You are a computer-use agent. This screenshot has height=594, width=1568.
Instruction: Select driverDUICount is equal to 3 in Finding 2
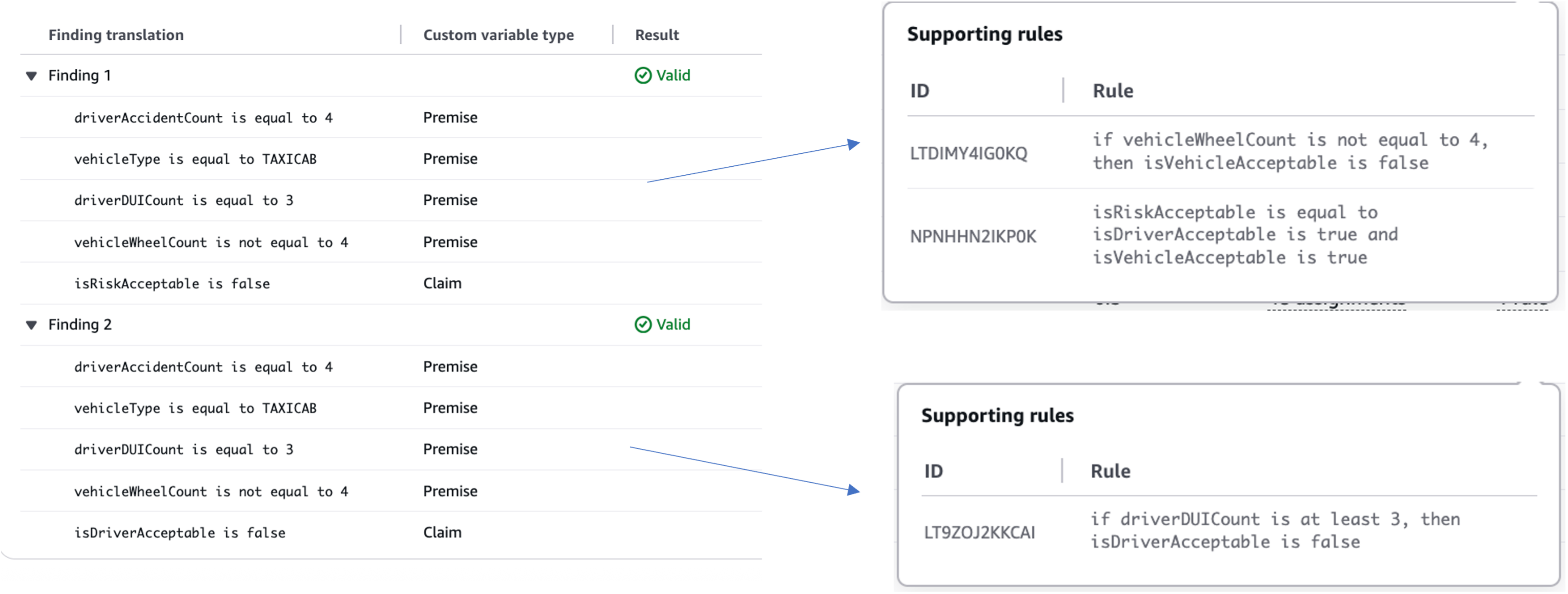coord(183,450)
